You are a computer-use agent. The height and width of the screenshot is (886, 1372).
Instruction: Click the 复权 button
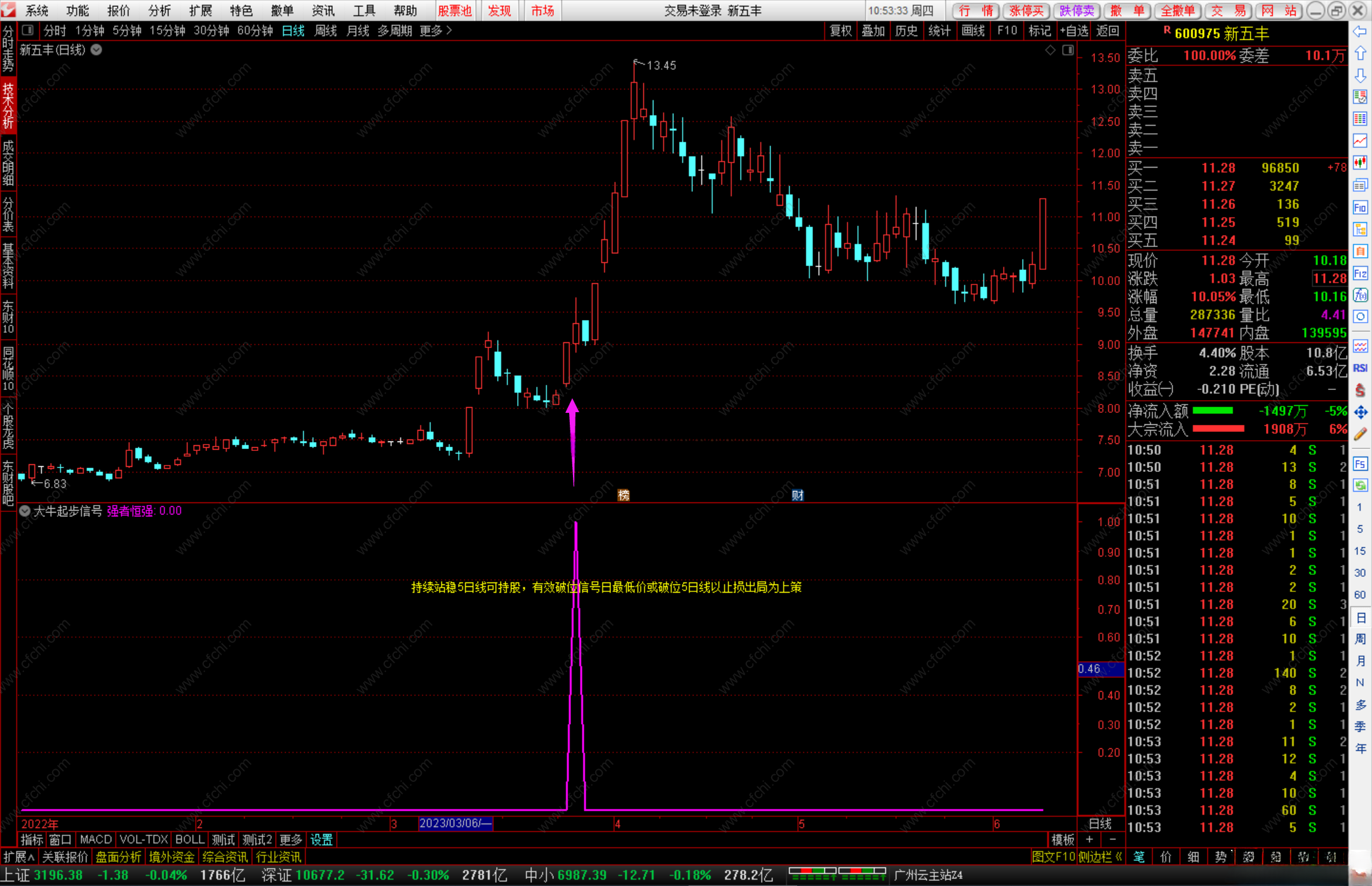pyautogui.click(x=840, y=30)
